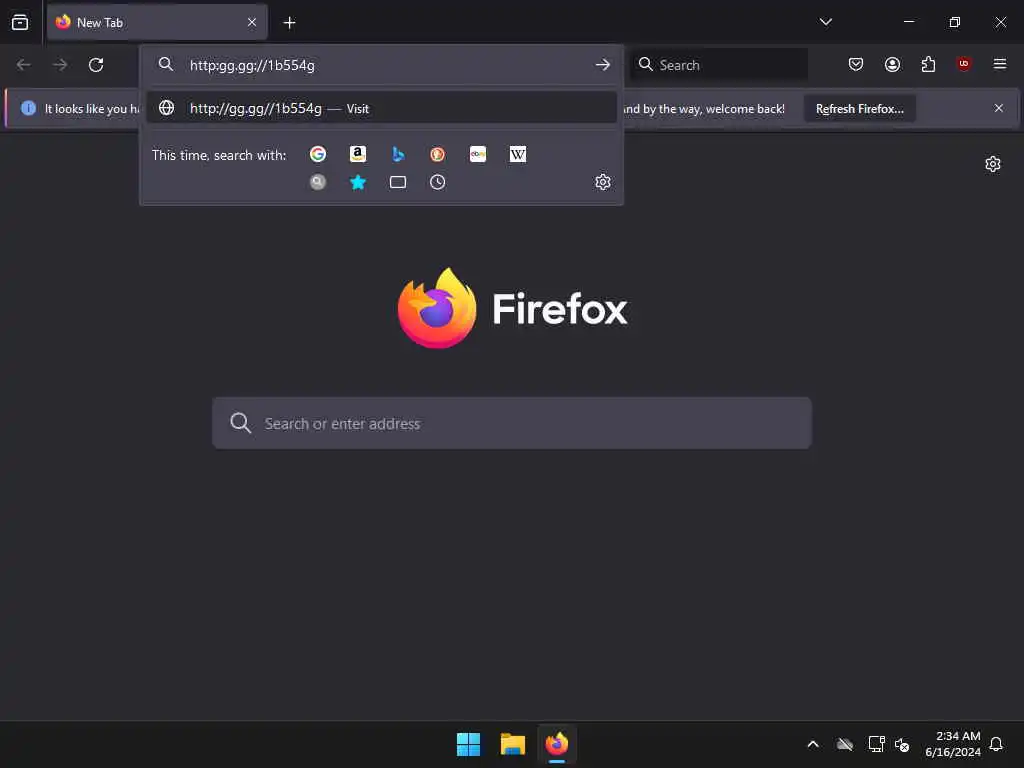Image resolution: width=1024 pixels, height=768 pixels.
Task: Search this time with eBay
Action: pos(478,154)
